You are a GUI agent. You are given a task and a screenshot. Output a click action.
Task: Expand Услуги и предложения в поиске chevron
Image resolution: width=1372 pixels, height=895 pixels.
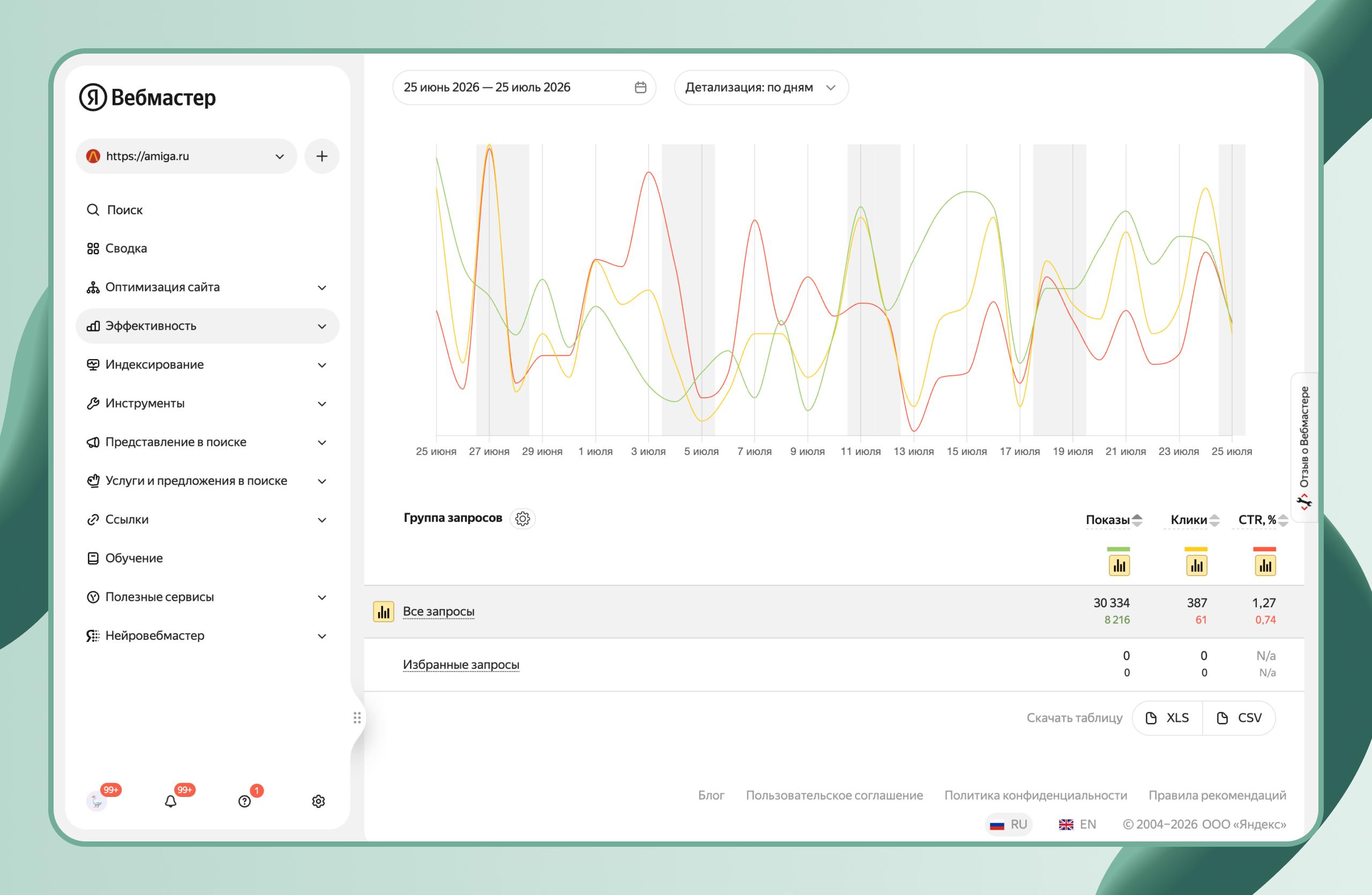(322, 481)
